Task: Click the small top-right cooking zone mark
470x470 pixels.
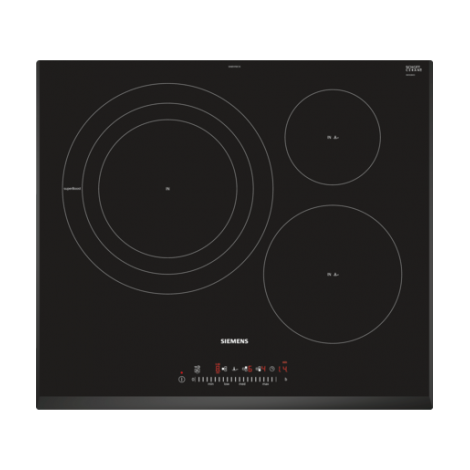Action: 333,137
